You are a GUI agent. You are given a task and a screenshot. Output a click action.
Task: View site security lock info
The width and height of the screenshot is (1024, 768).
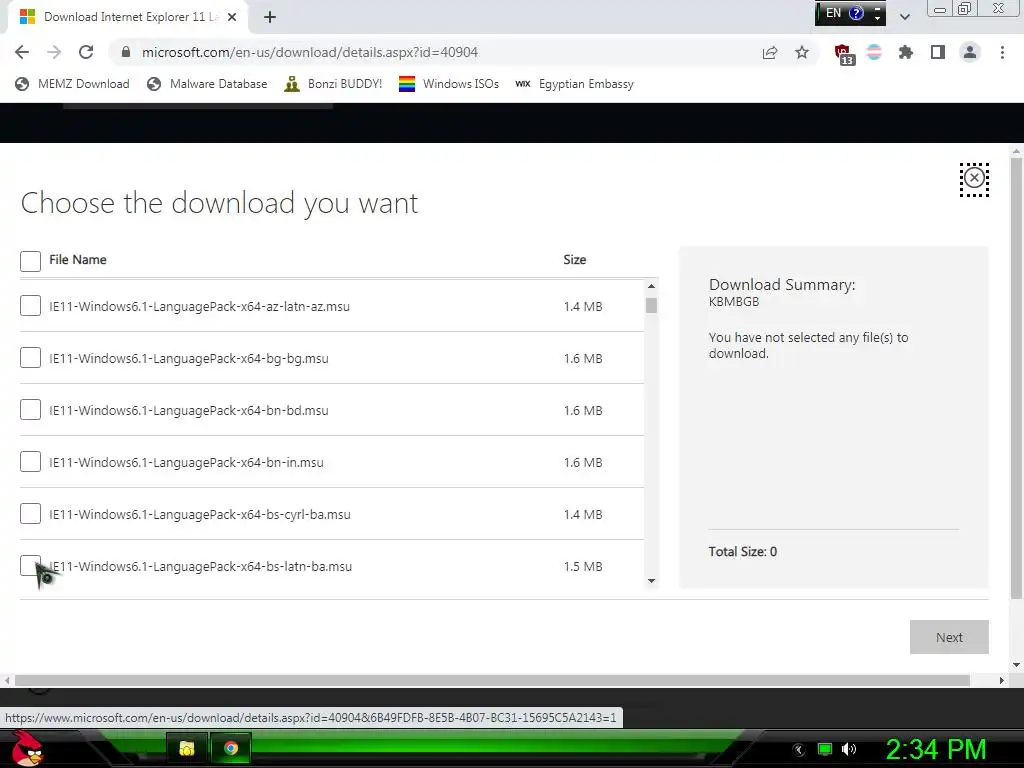click(126, 52)
